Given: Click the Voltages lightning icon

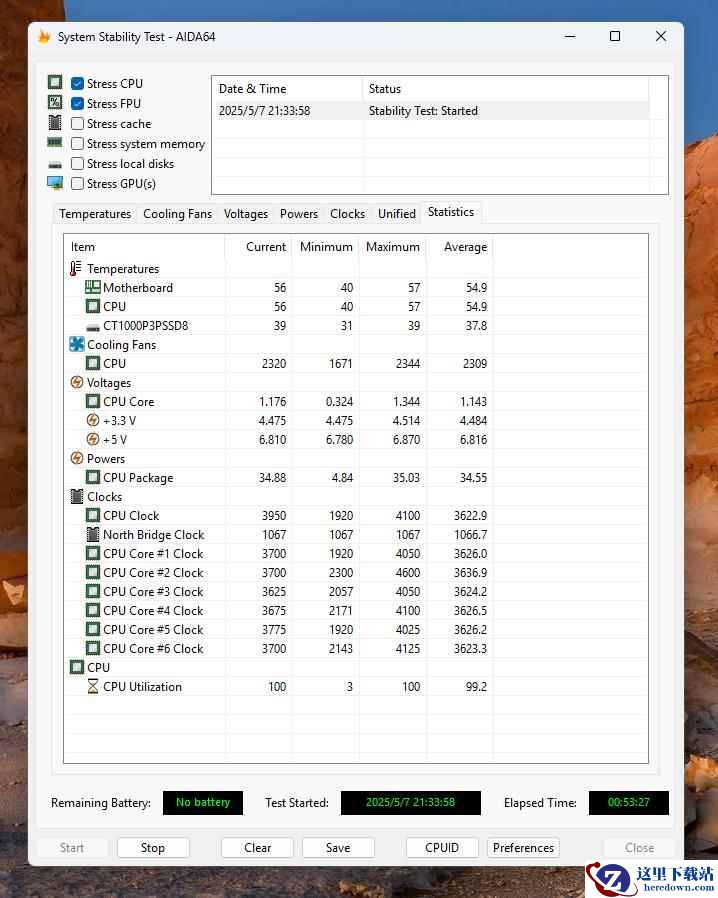Looking at the screenshot, I should coord(77,382).
